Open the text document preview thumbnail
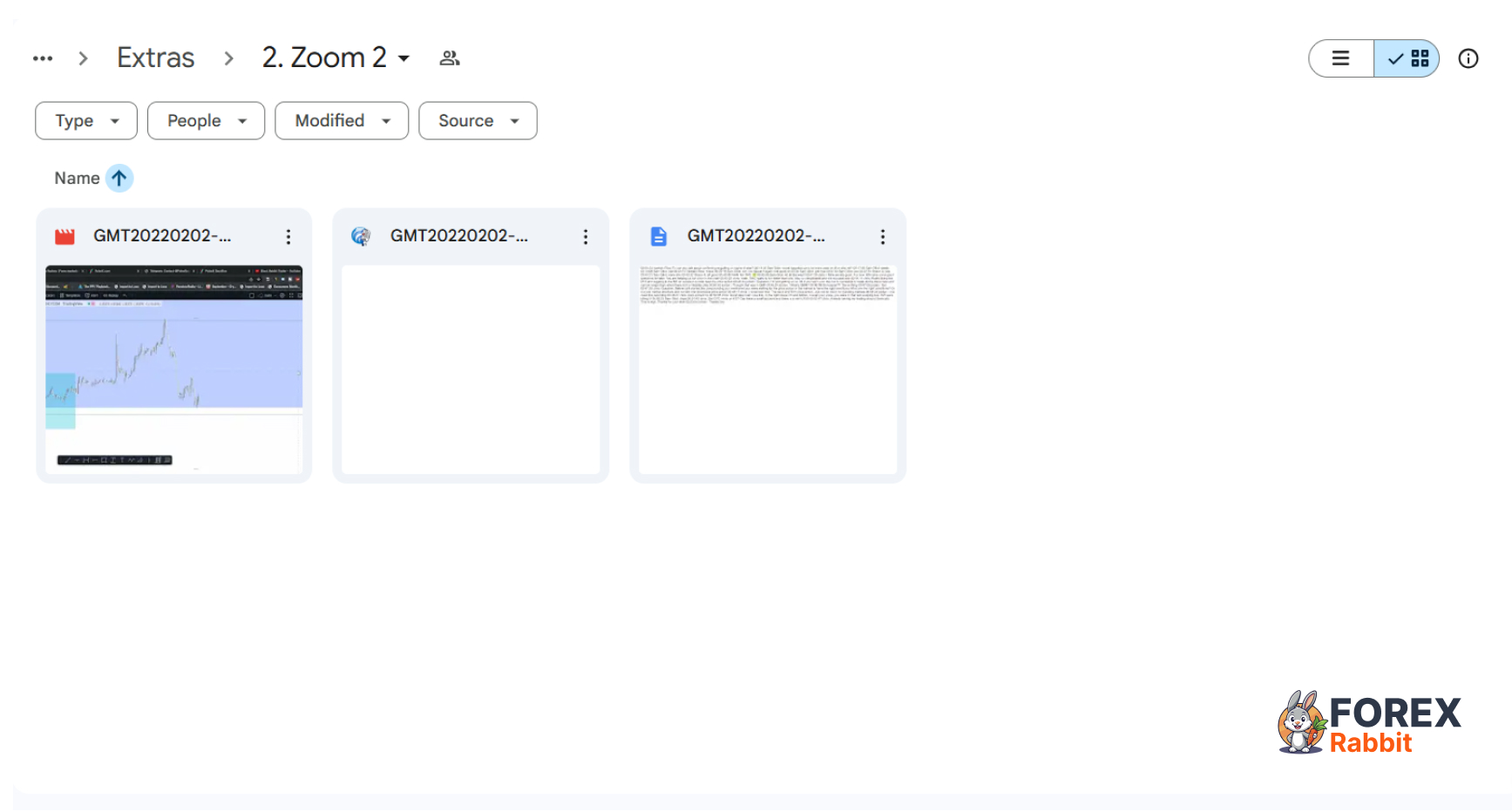The width and height of the screenshot is (1512, 812). point(768,369)
